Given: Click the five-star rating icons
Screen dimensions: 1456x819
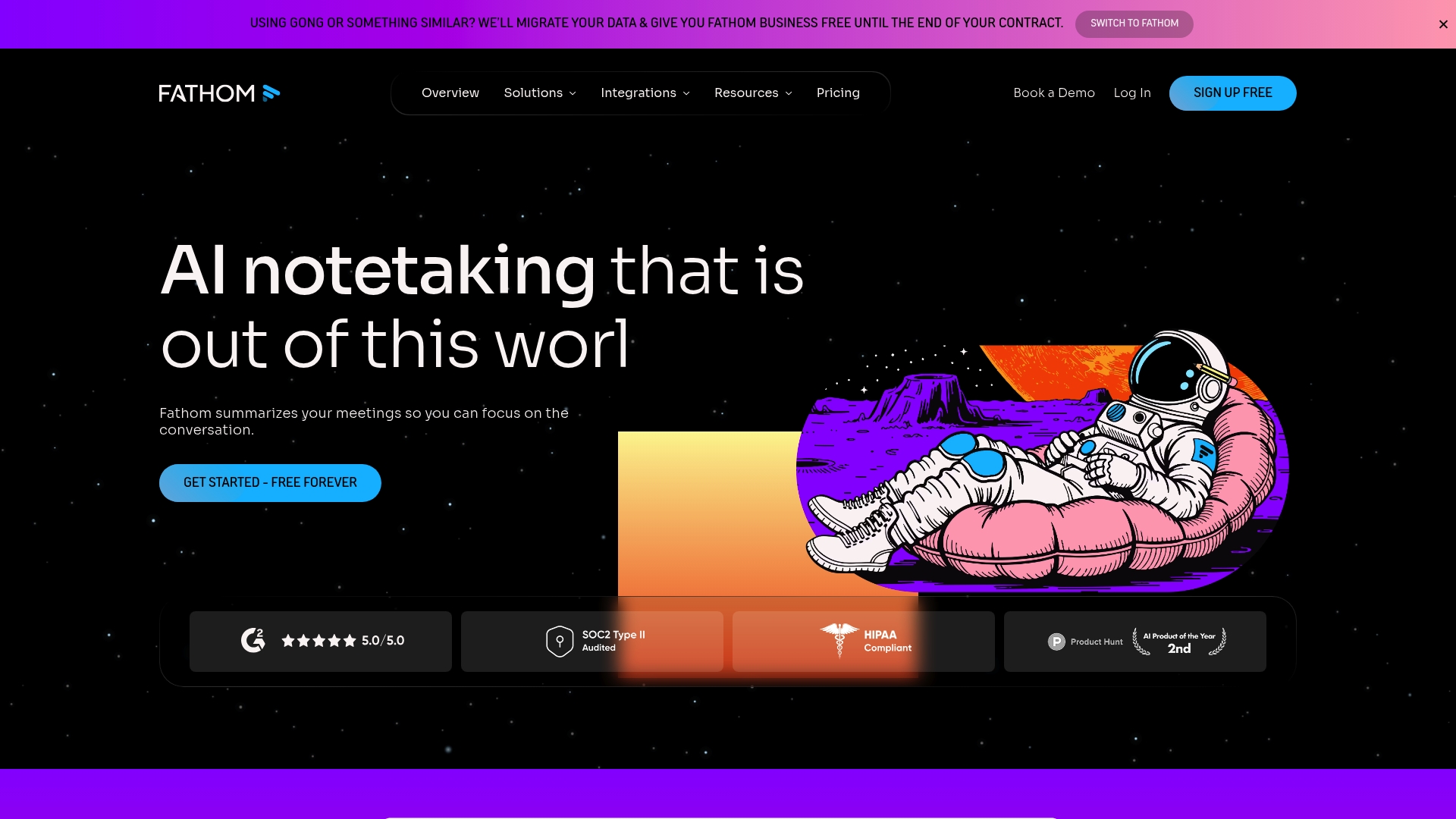Looking at the screenshot, I should click(x=318, y=641).
